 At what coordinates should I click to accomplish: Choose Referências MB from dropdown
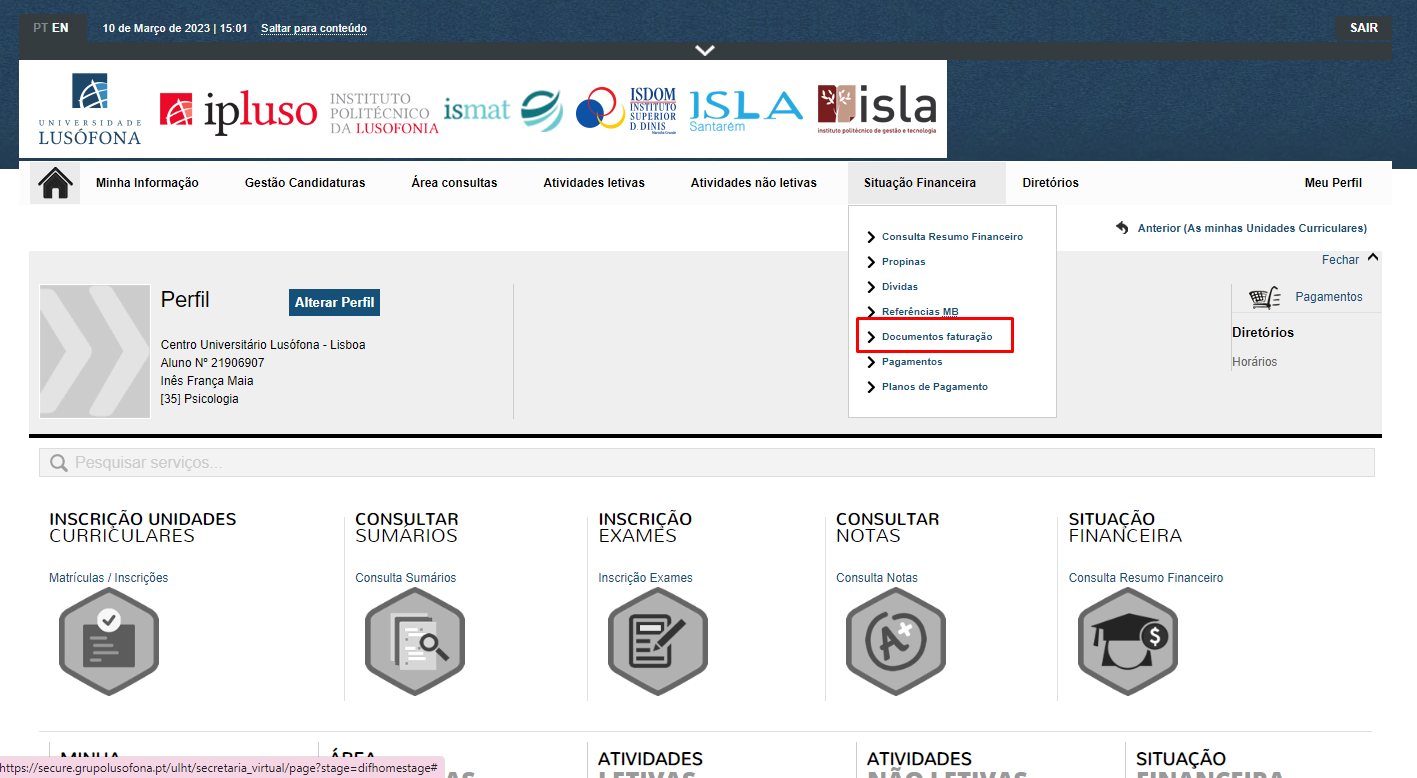(919, 312)
